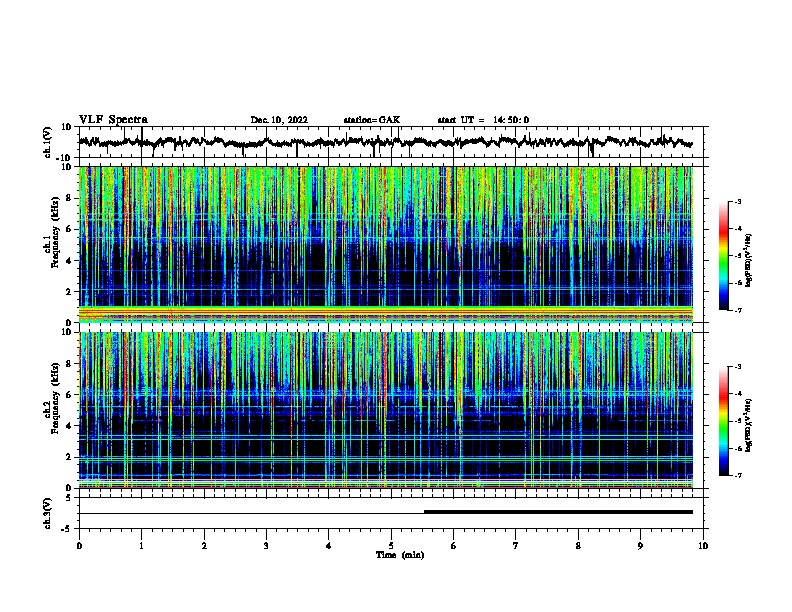Click the "VLF Spectra" plot title
The width and height of the screenshot is (792, 612).
click(x=113, y=120)
